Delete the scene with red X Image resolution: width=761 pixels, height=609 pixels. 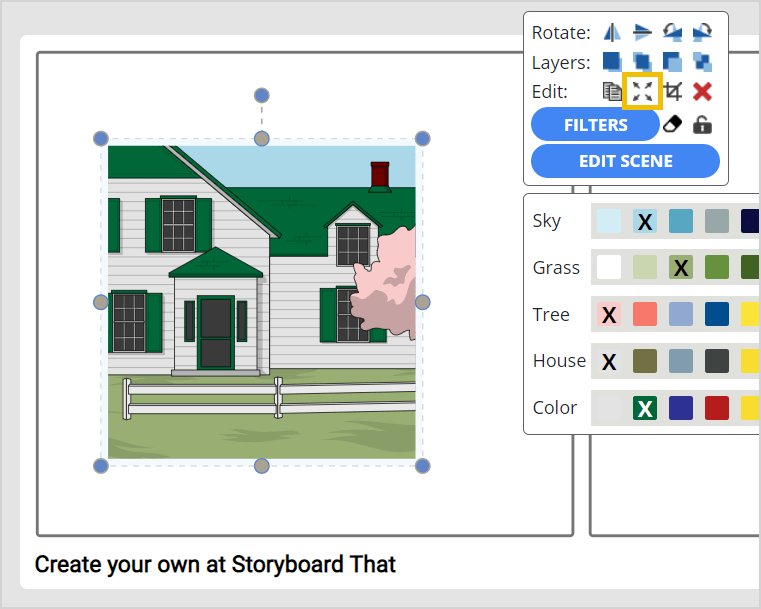(702, 91)
